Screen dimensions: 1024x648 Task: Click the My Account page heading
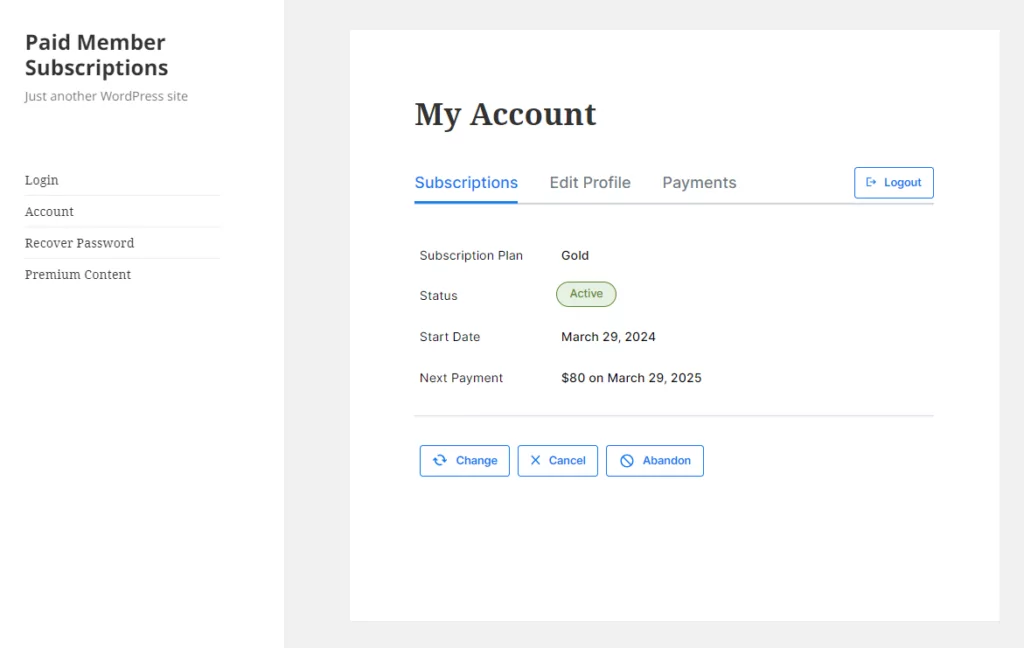click(x=505, y=115)
